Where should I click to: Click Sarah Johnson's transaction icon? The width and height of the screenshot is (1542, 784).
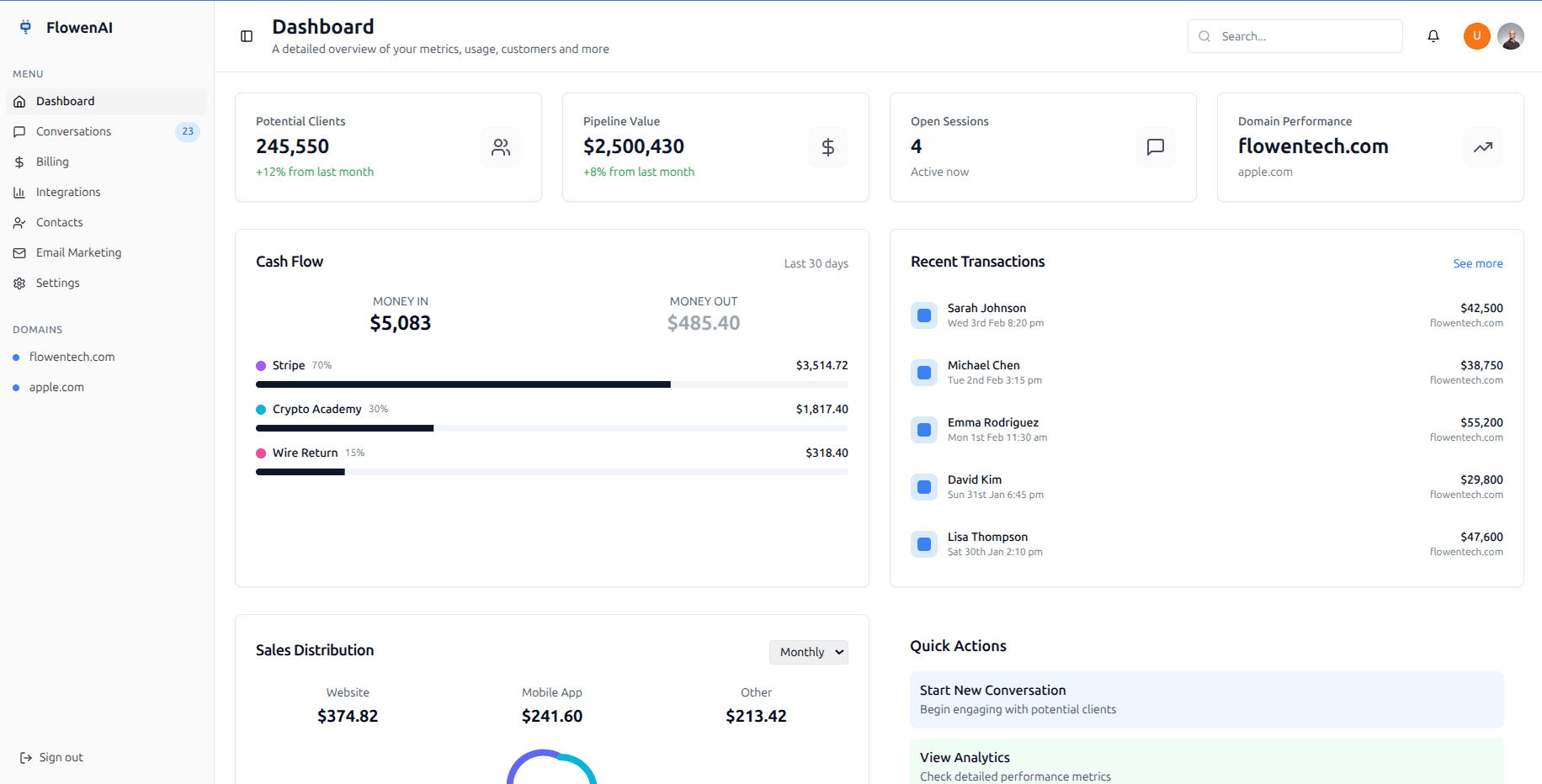coord(924,315)
